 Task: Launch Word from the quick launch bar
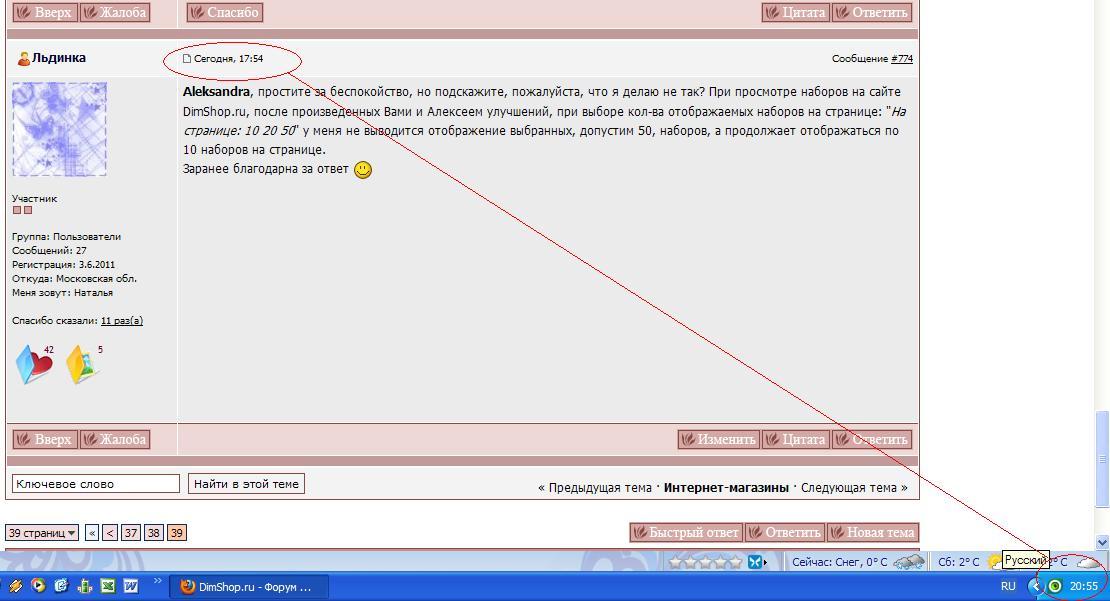[130, 586]
